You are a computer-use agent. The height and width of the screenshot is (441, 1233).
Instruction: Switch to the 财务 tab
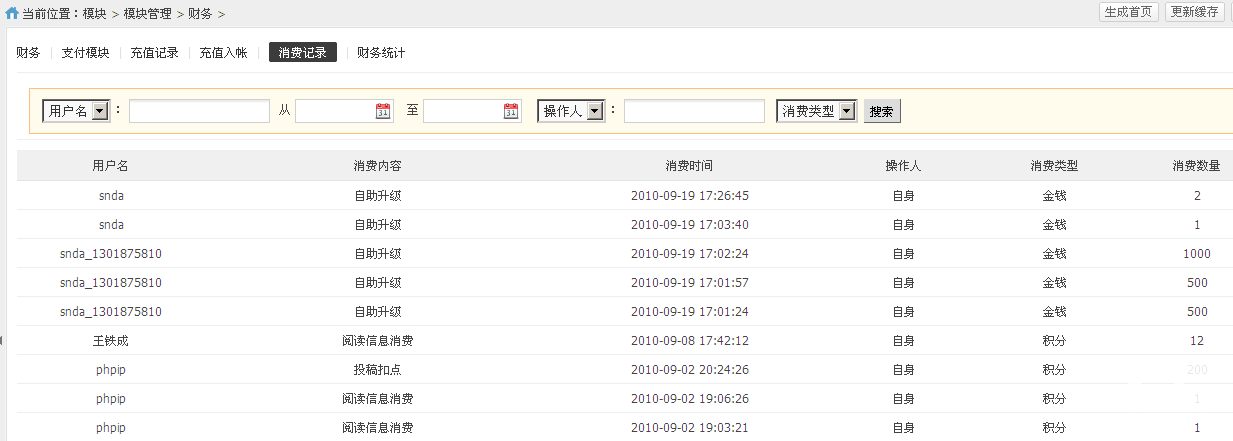pos(28,53)
